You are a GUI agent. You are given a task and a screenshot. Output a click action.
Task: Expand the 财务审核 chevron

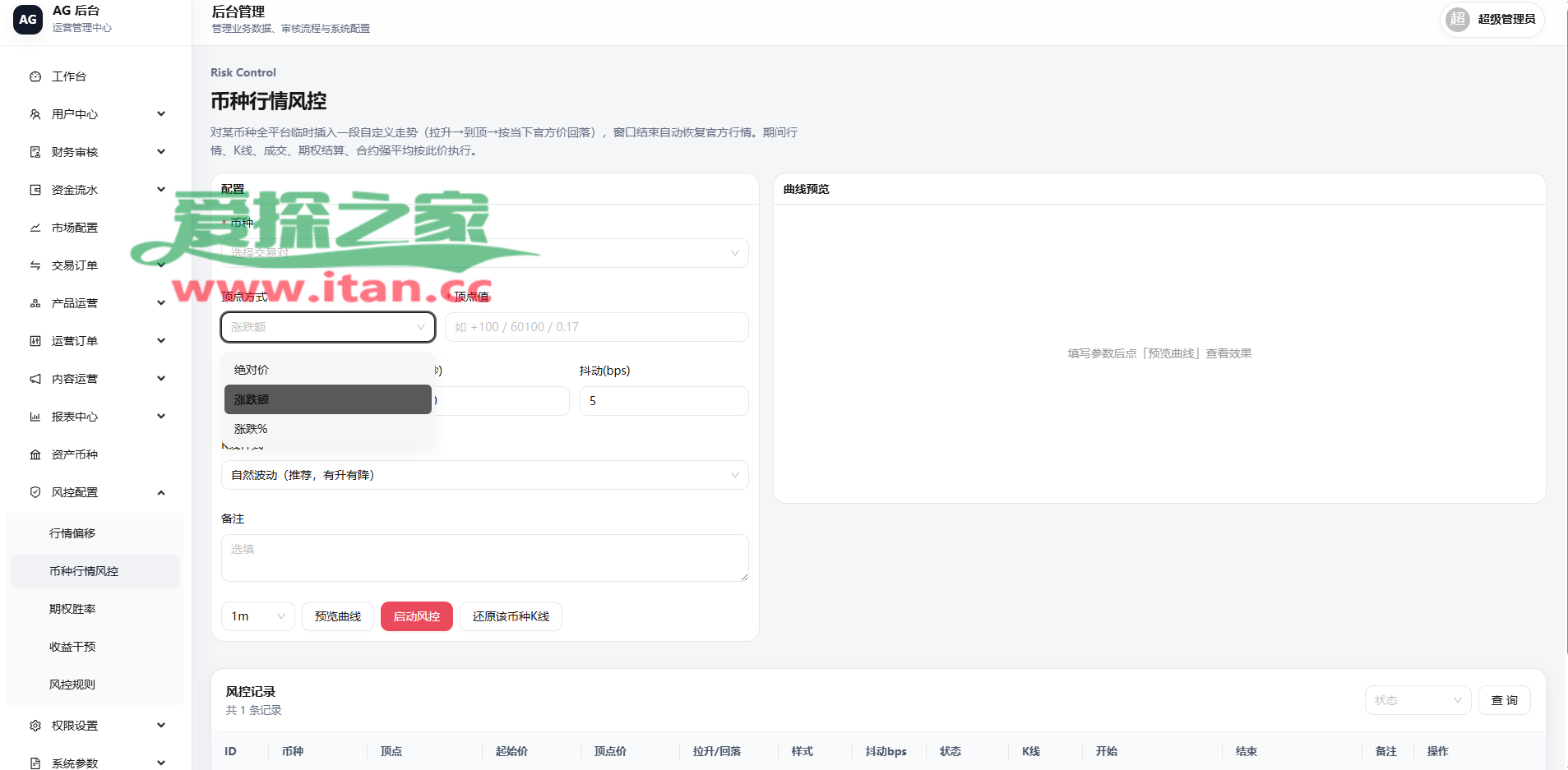(161, 152)
